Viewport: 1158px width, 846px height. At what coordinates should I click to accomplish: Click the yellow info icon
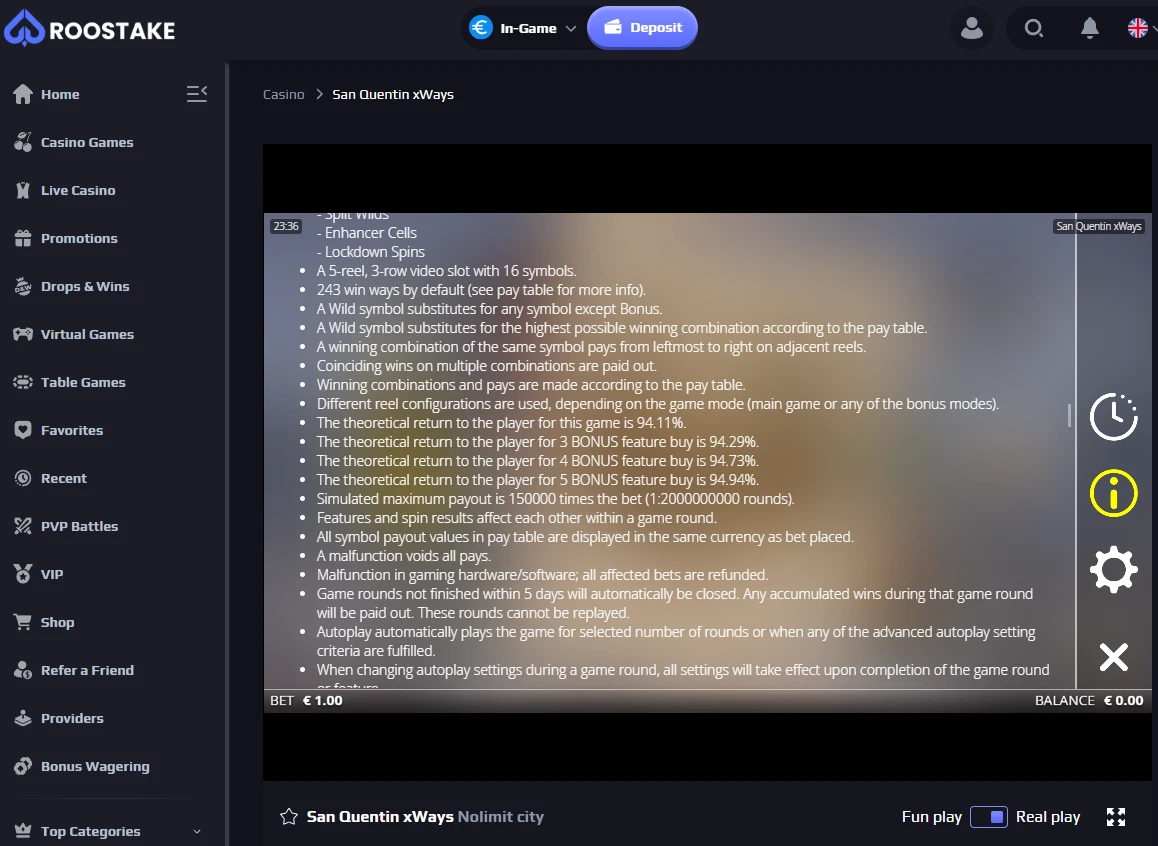tap(1114, 493)
